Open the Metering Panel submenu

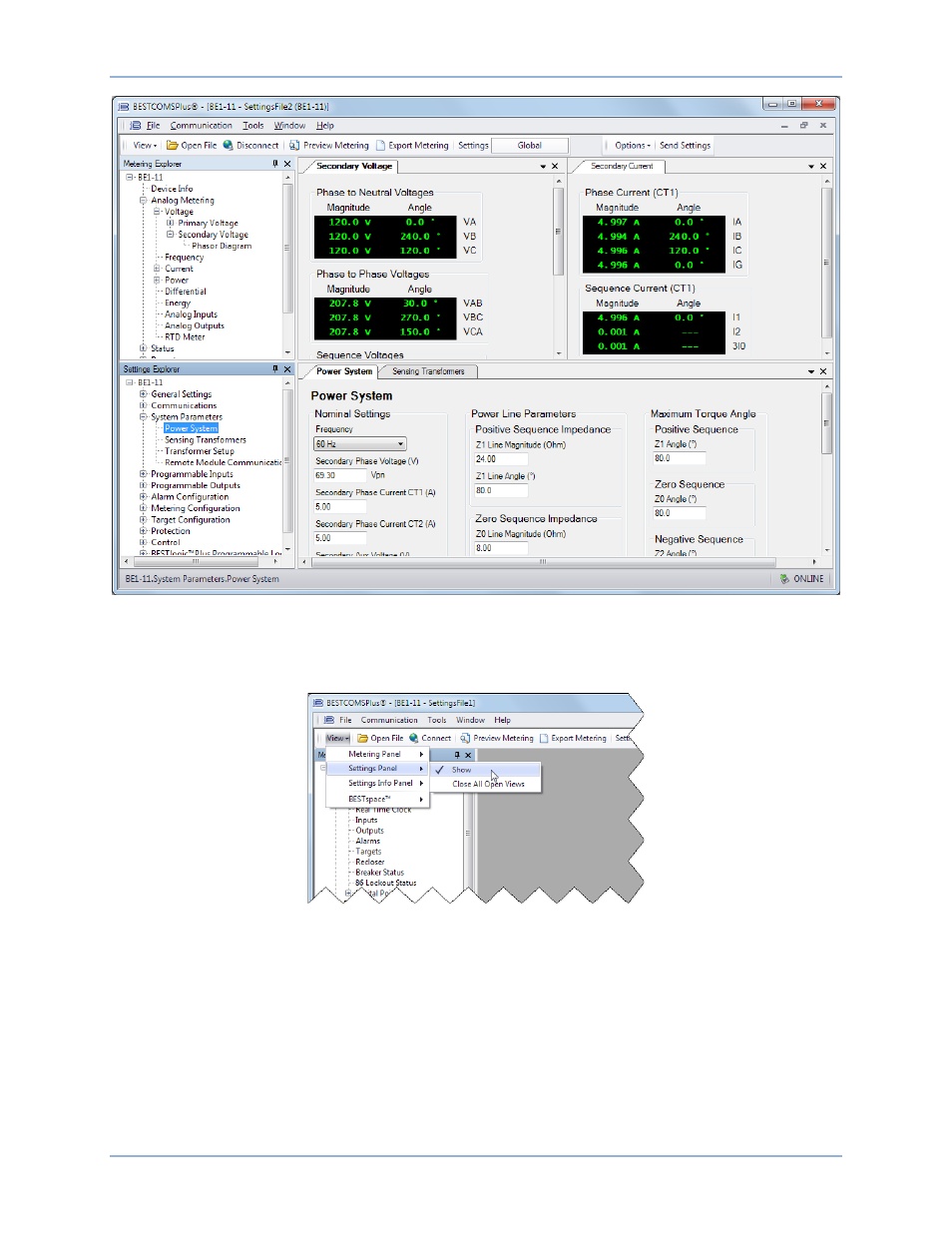(x=378, y=755)
